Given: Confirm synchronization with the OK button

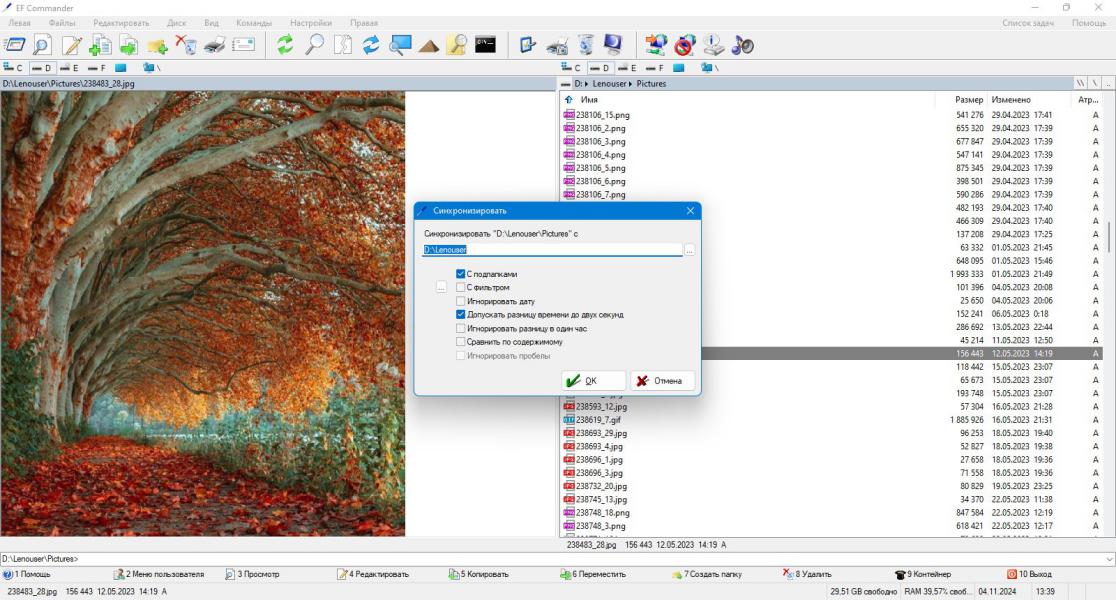Looking at the screenshot, I should (x=594, y=381).
